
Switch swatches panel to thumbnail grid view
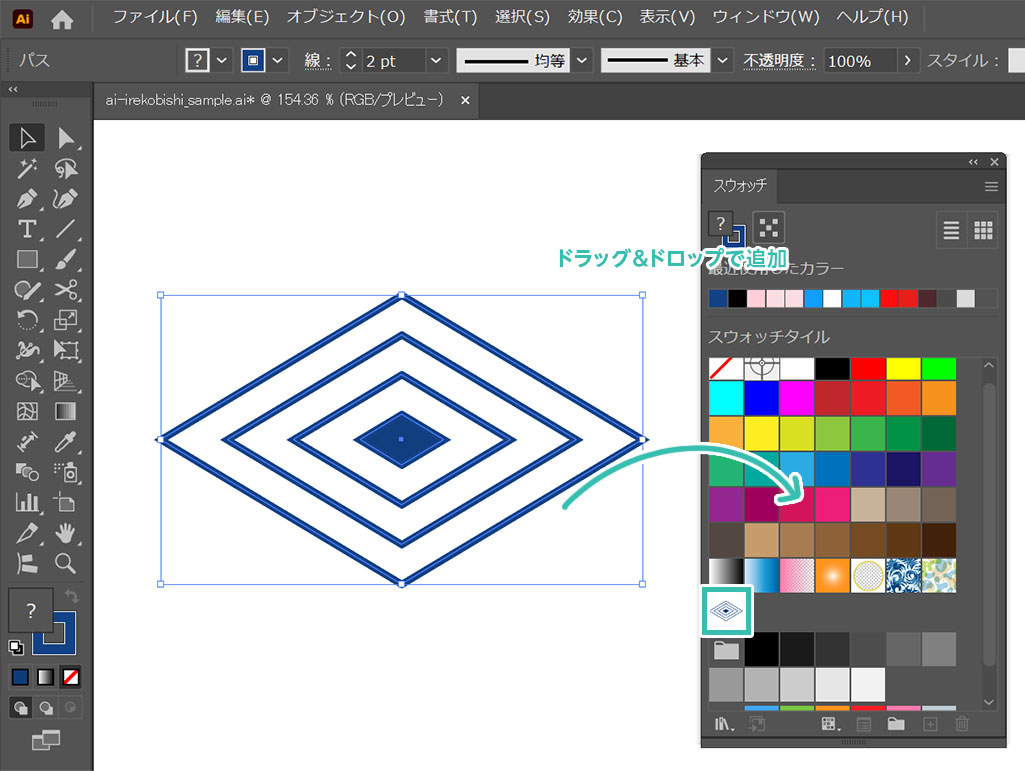point(983,231)
